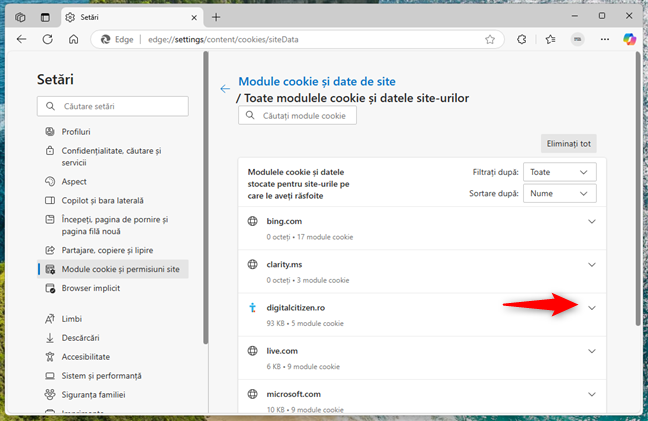The width and height of the screenshot is (648, 421).
Task: Click the globe icon next to clarity.ms
Action: click(x=253, y=264)
